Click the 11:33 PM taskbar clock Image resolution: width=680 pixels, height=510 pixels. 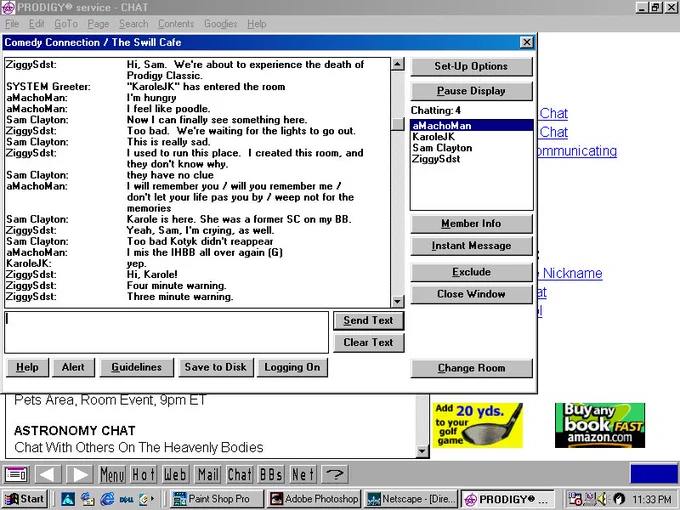(651, 500)
